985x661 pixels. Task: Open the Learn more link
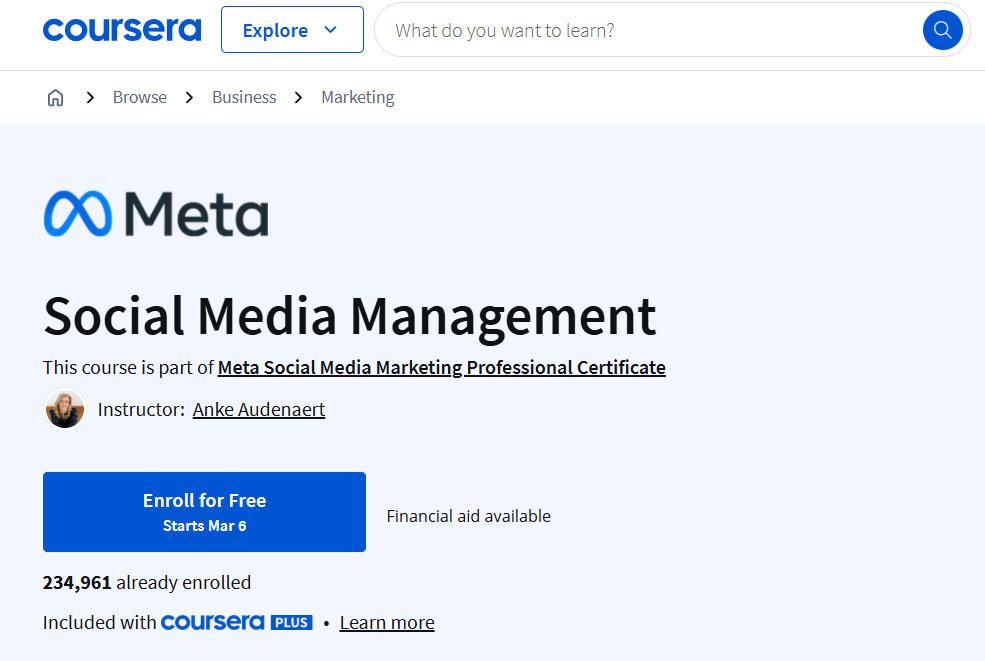[386, 621]
